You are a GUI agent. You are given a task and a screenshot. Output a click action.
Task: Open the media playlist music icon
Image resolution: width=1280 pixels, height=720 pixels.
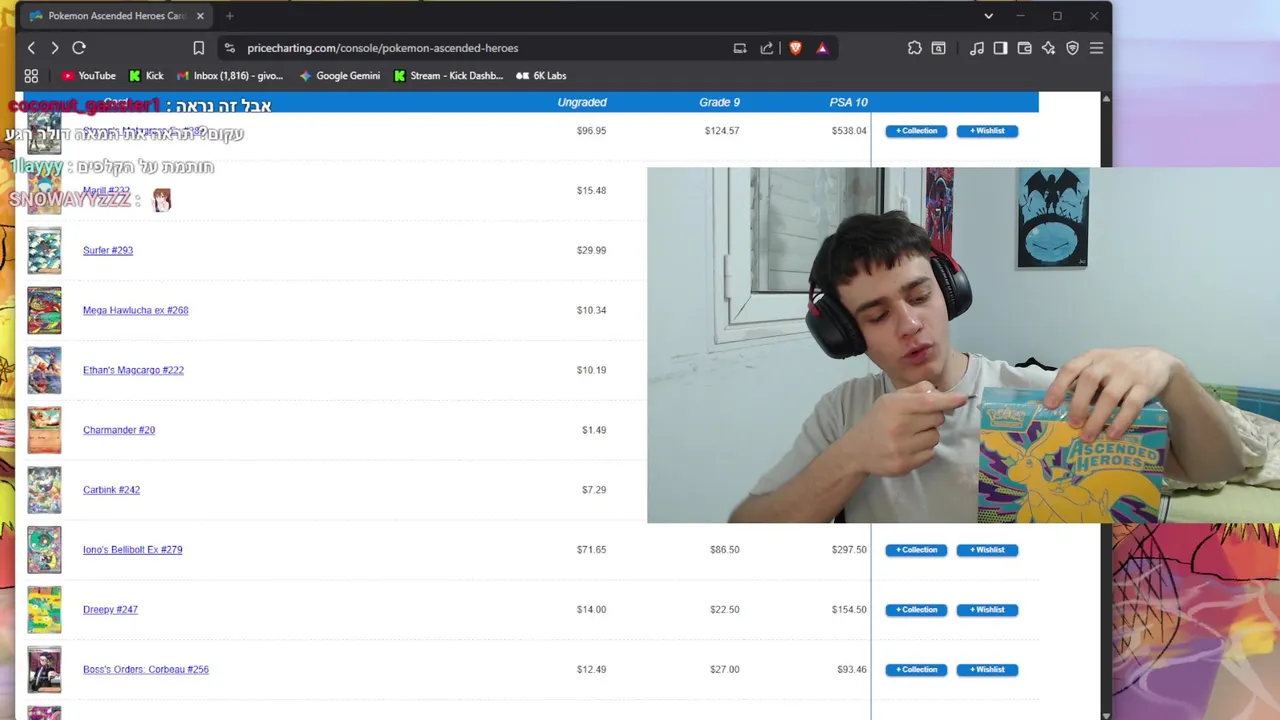pyautogui.click(x=977, y=48)
